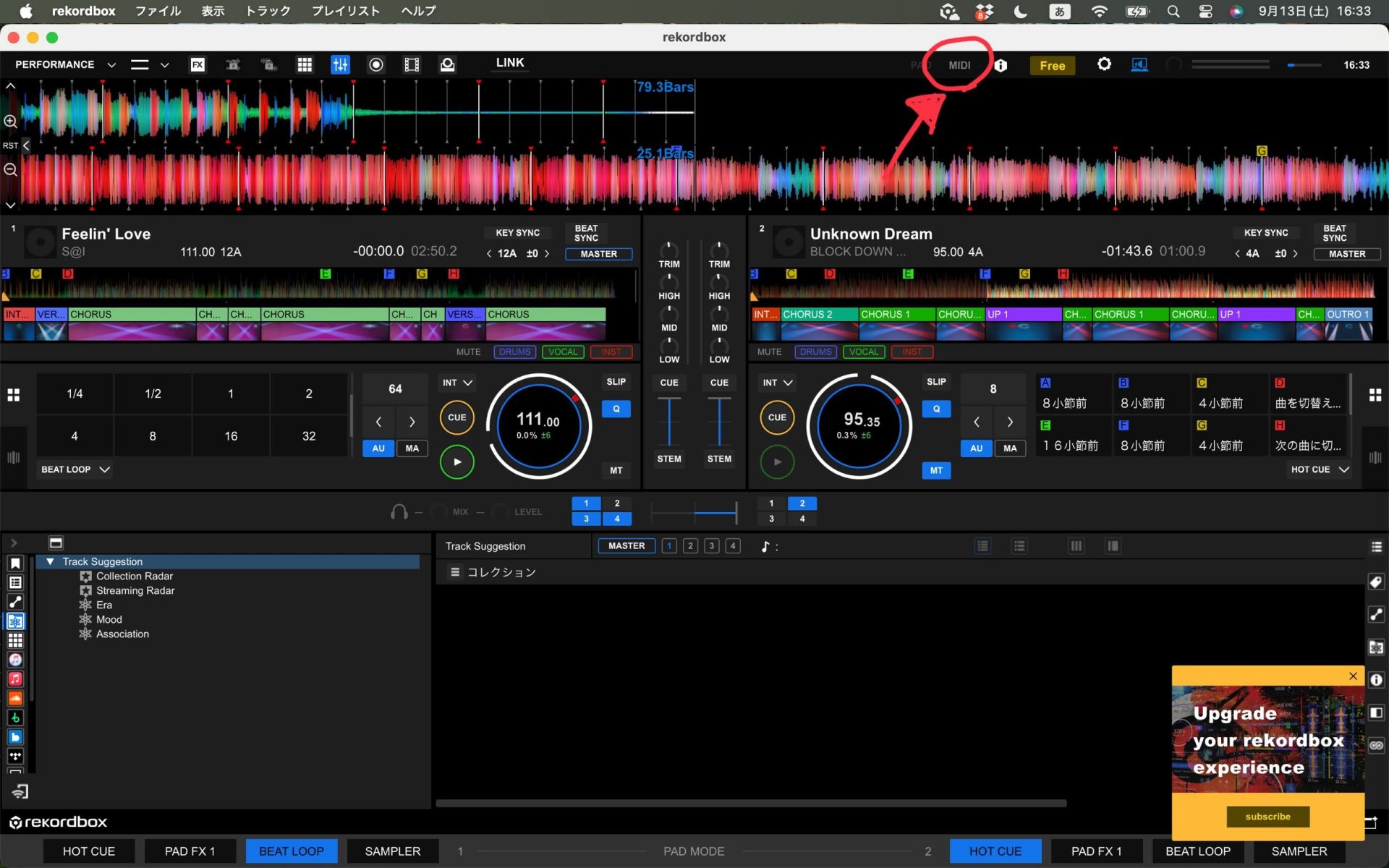
Task: Open the Collection bookmark sidebar icon
Action: click(15, 563)
